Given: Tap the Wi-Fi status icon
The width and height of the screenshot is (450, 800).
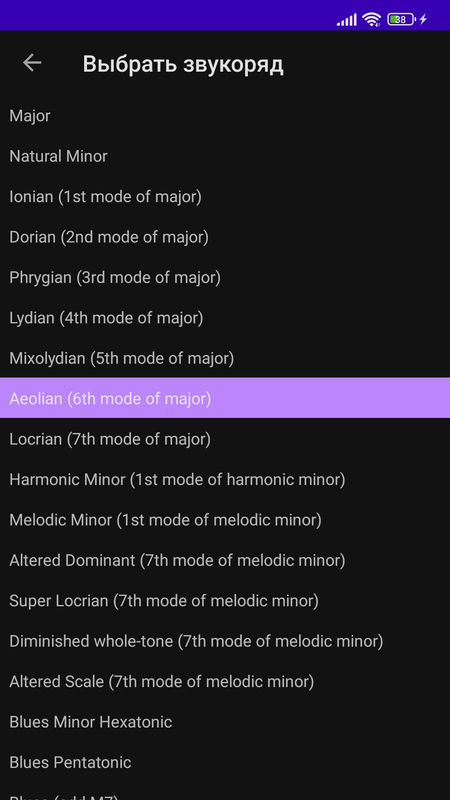Looking at the screenshot, I should [371, 19].
